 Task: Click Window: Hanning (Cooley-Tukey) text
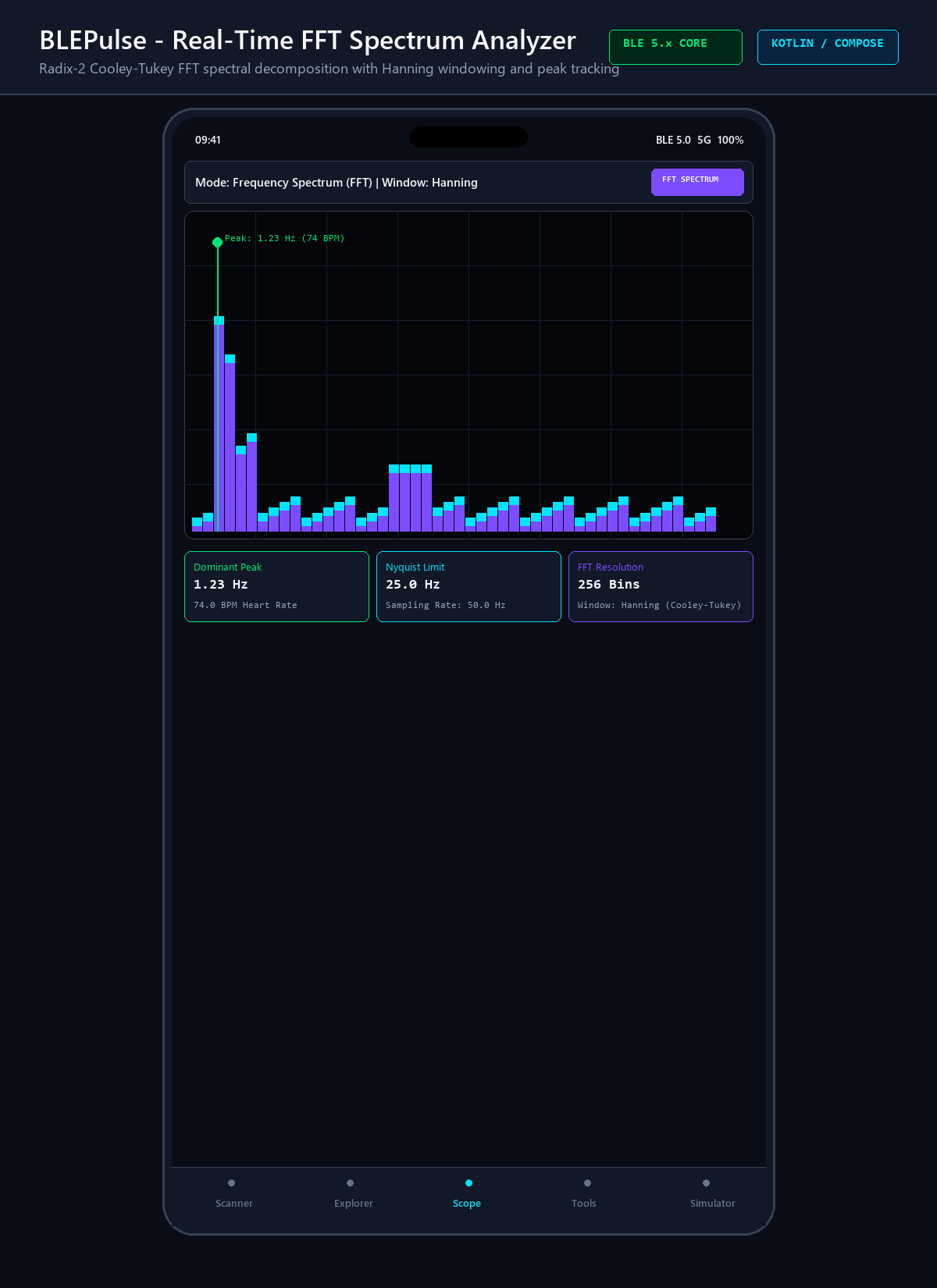tap(660, 605)
